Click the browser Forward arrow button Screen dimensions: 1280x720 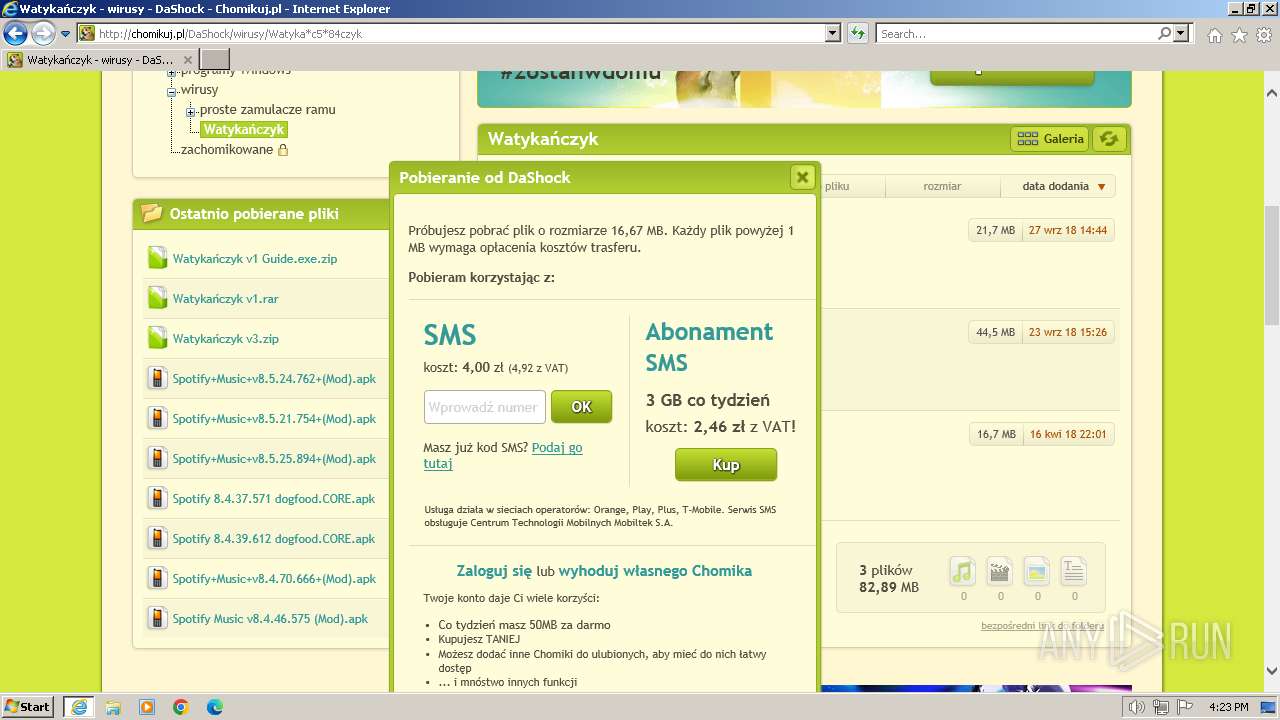(43, 33)
